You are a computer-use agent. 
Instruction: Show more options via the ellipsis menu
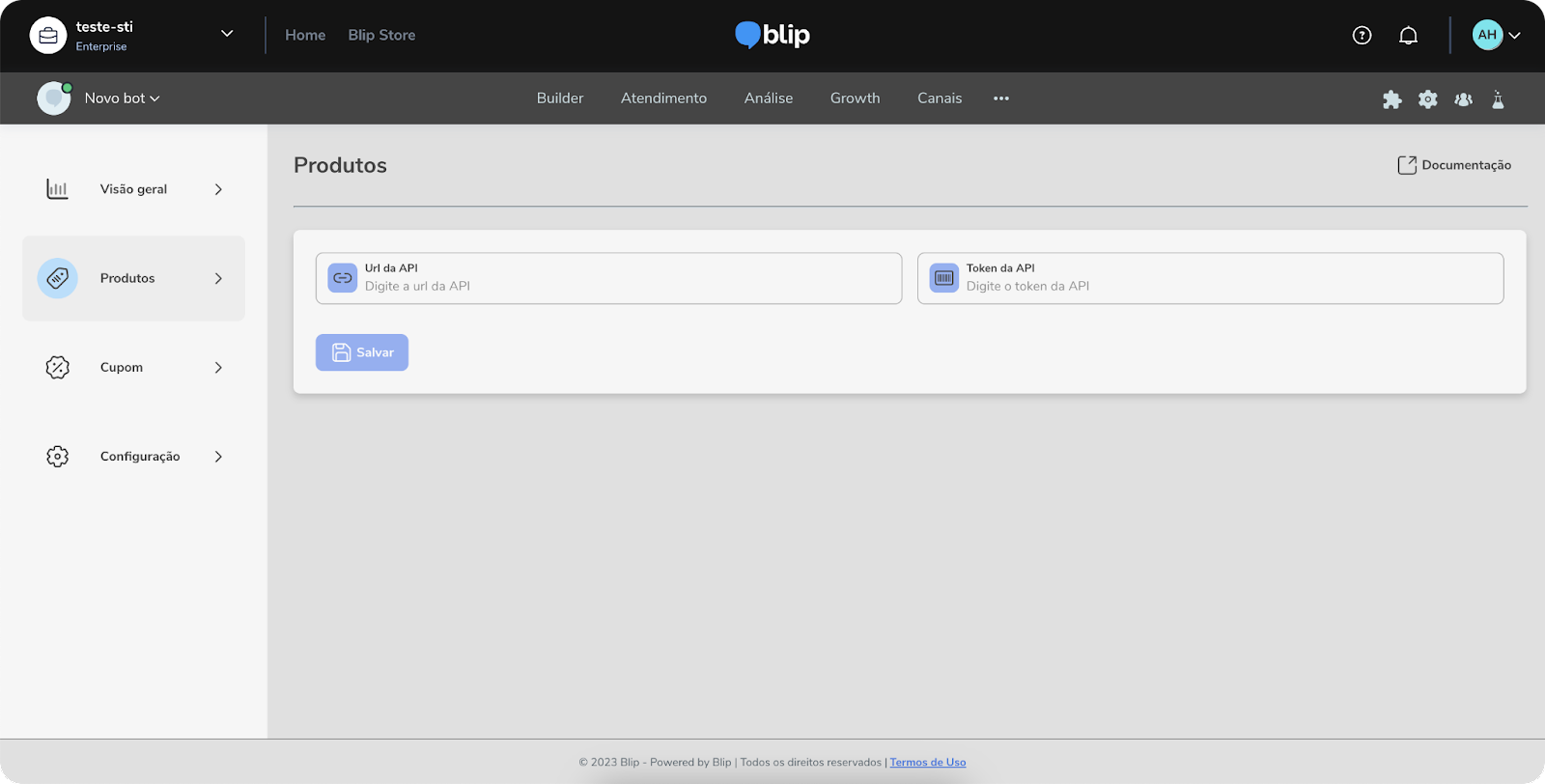(1001, 98)
